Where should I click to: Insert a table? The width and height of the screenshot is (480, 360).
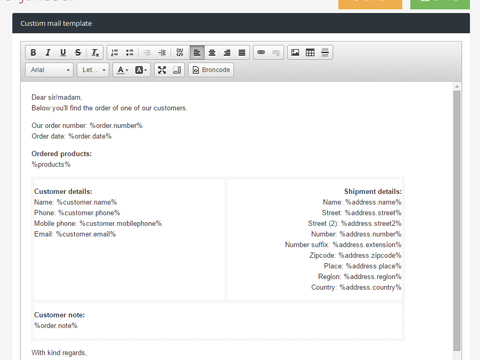(310, 53)
